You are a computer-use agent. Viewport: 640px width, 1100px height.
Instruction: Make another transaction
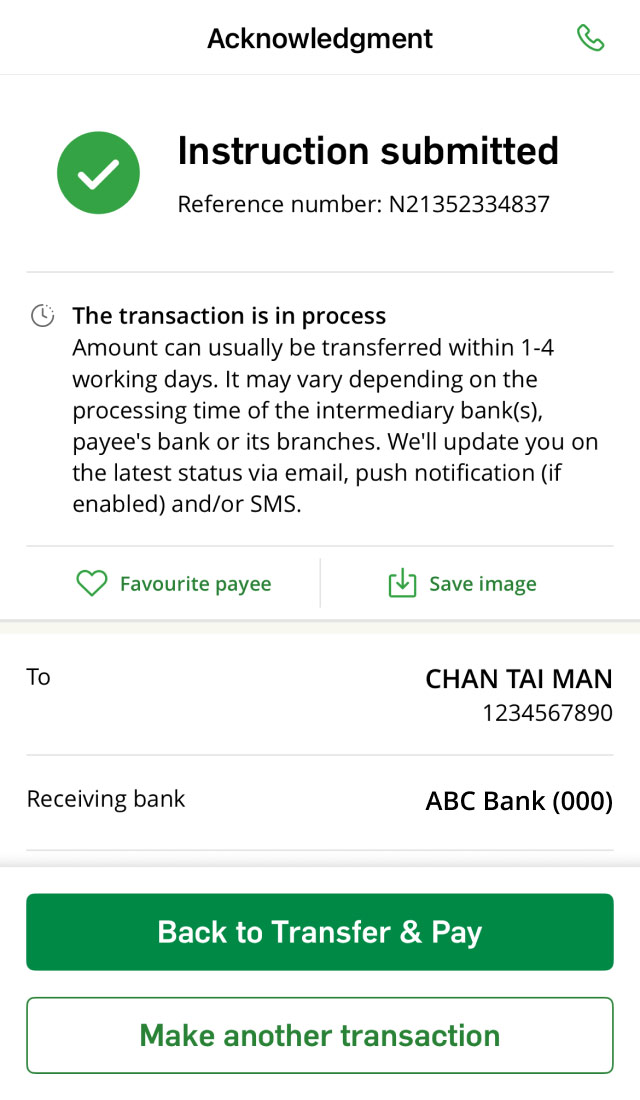pyautogui.click(x=320, y=1035)
